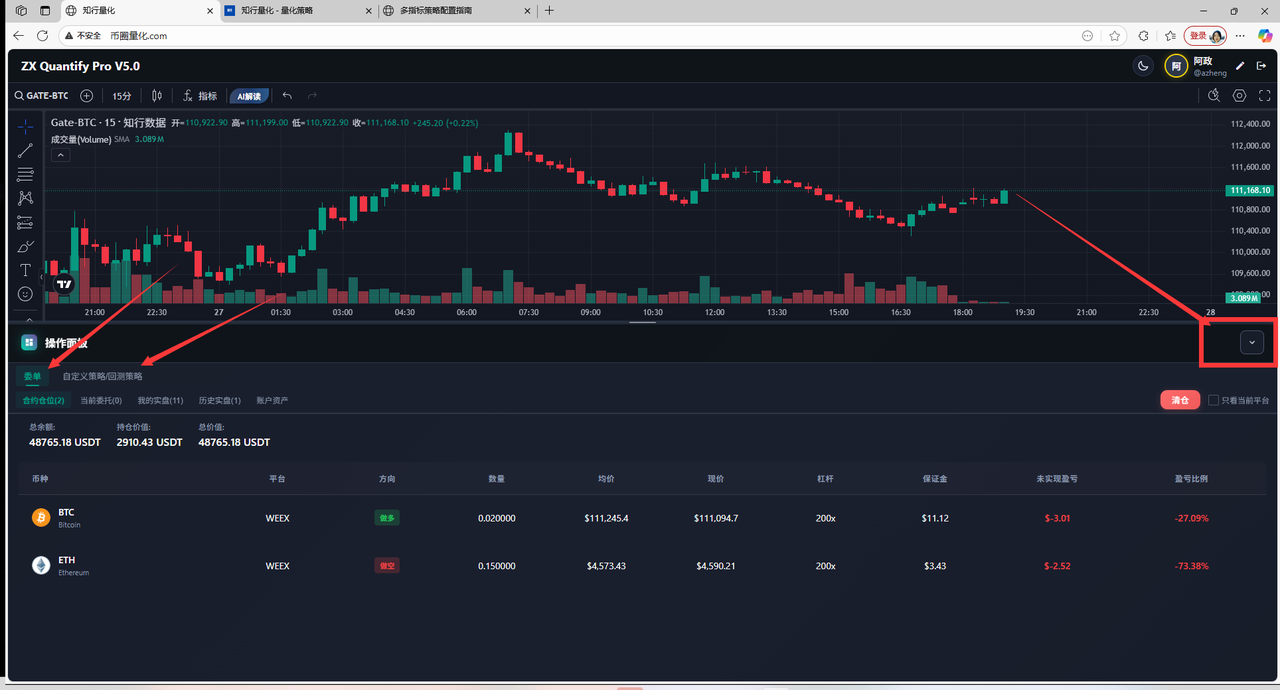Select the crosshair cursor tool
The image size is (1280, 690).
point(25,126)
